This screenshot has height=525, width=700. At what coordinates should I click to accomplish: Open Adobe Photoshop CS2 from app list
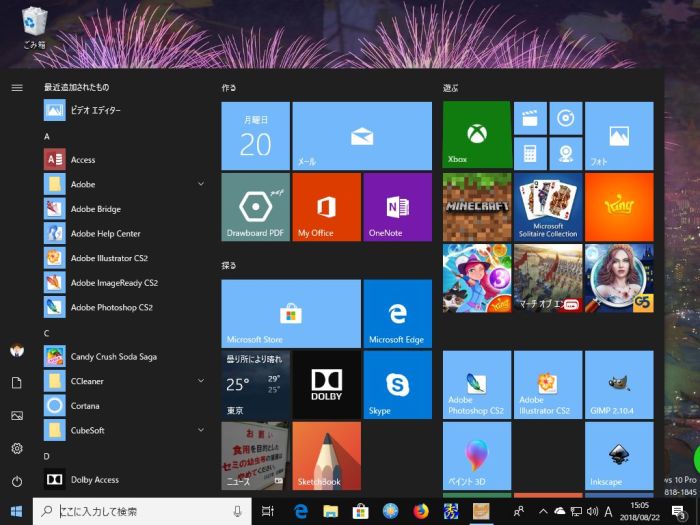click(x=110, y=307)
